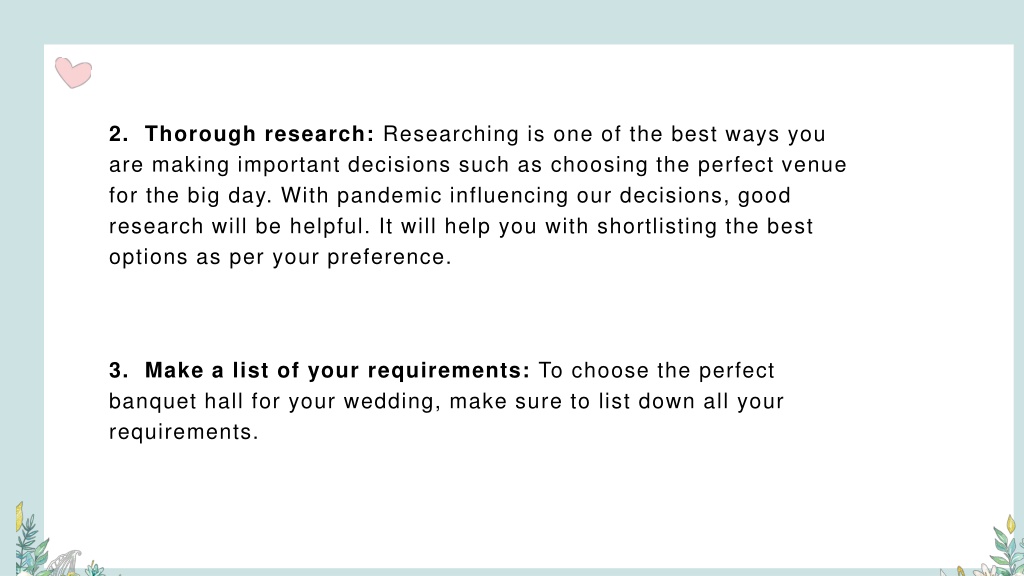
Task: Click the word "preference." ending point two
Action: click(389, 257)
